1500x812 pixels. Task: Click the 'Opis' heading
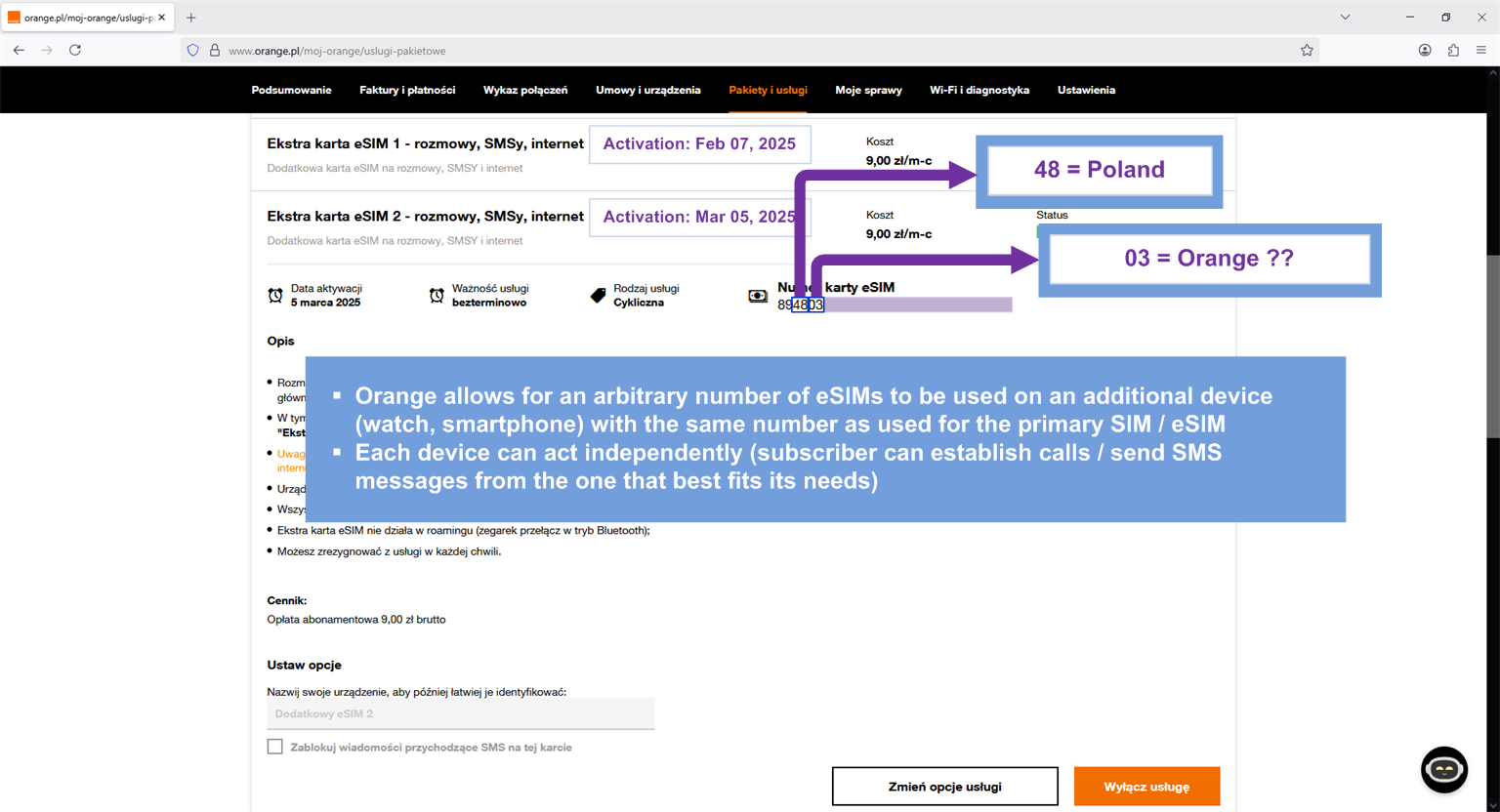pos(280,341)
